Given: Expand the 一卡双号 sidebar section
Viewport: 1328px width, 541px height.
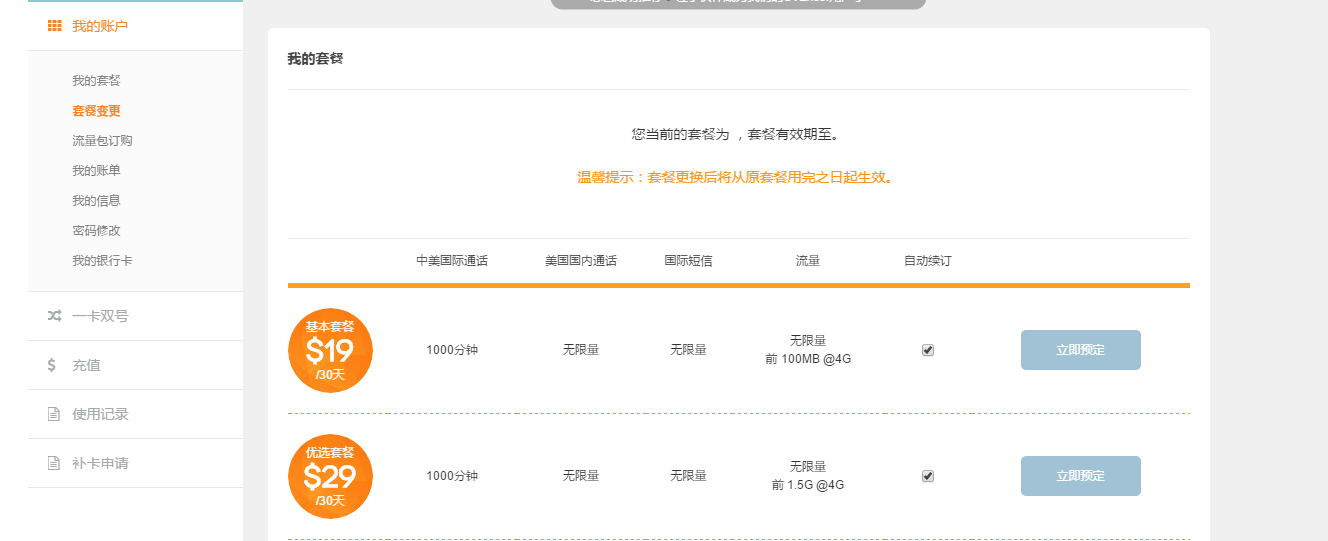Looking at the screenshot, I should point(100,316).
